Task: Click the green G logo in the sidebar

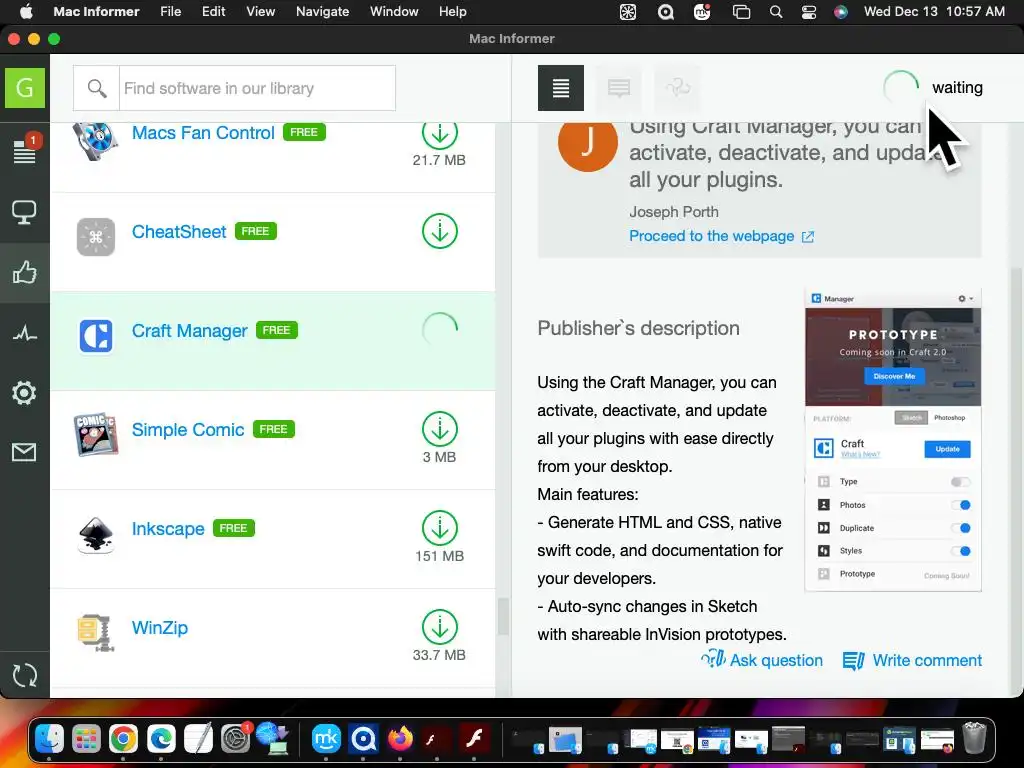Action: pos(25,88)
